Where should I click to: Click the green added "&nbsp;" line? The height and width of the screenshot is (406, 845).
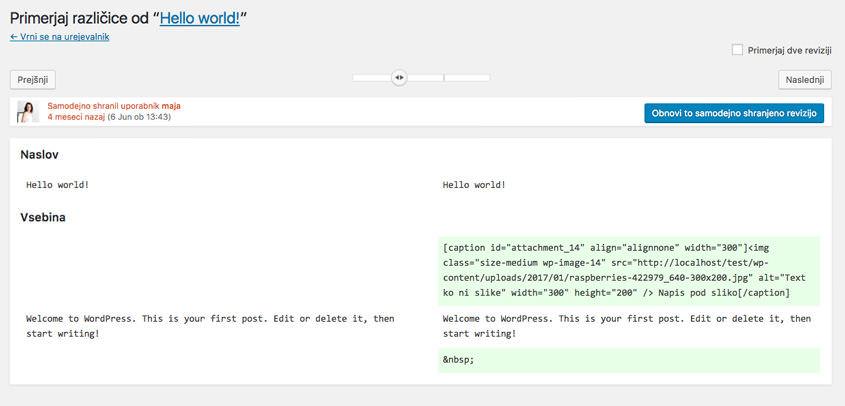pos(629,360)
